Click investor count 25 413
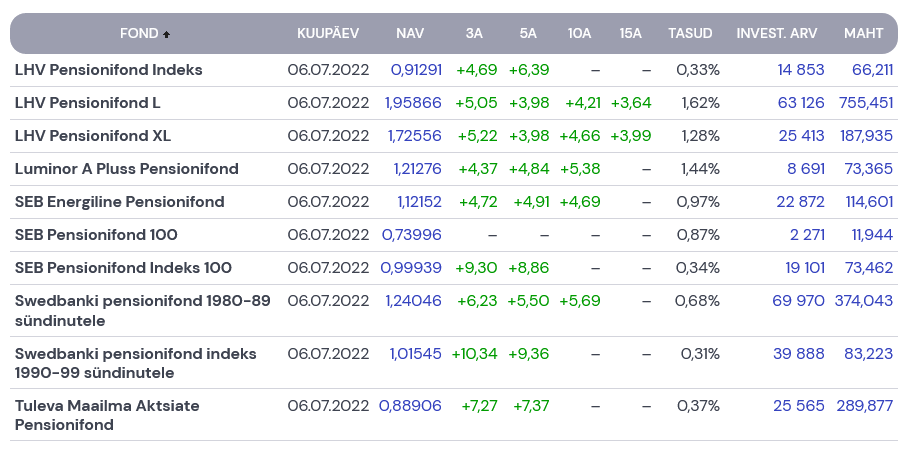The height and width of the screenshot is (450, 912). (x=801, y=136)
